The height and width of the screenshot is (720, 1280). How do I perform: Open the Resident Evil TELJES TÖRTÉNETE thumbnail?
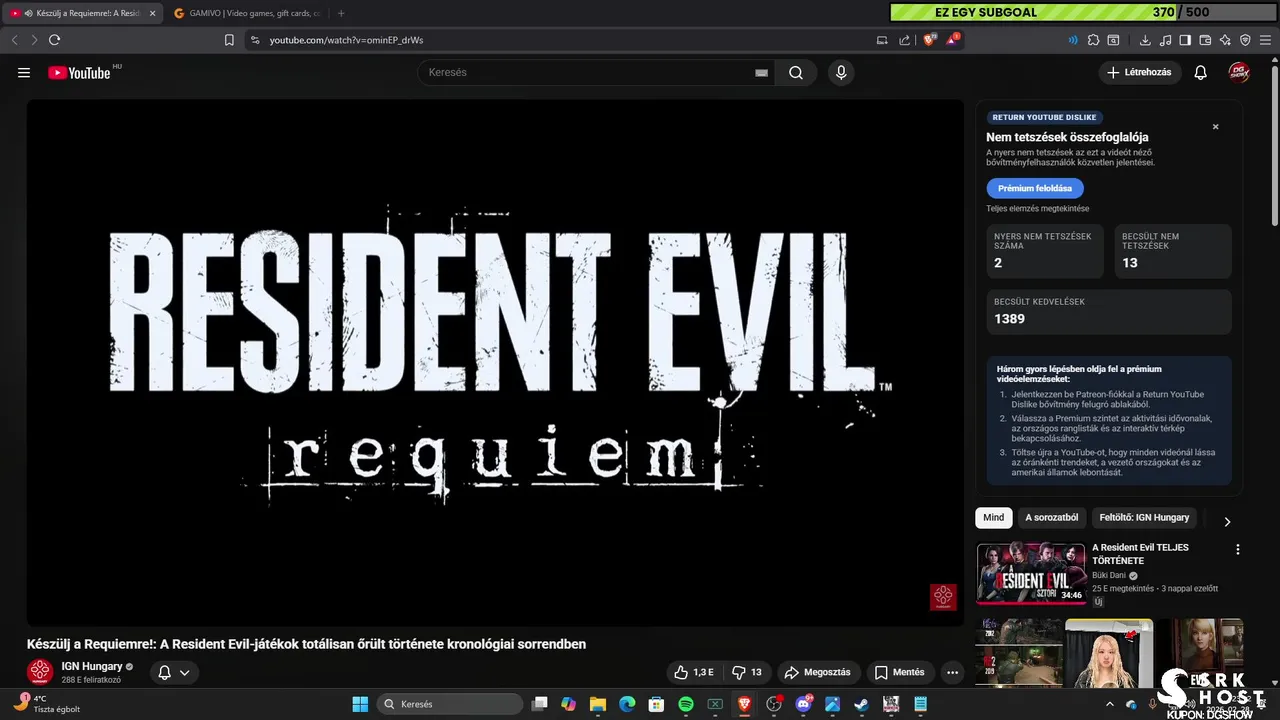1031,574
